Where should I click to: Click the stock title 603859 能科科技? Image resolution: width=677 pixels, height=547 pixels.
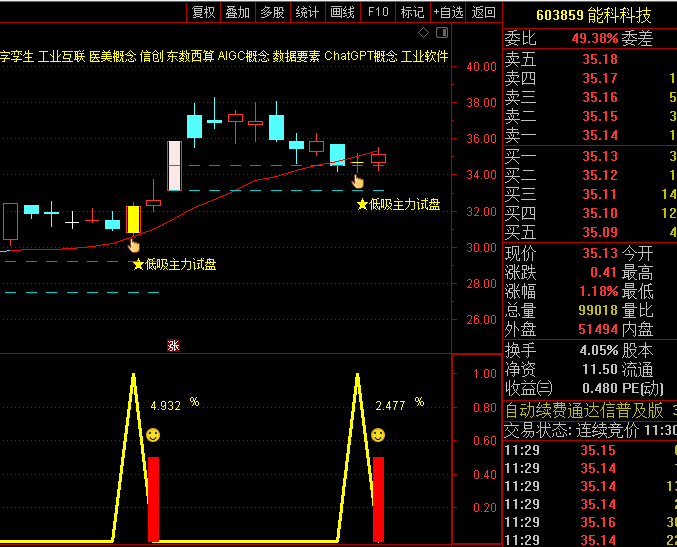pos(594,16)
